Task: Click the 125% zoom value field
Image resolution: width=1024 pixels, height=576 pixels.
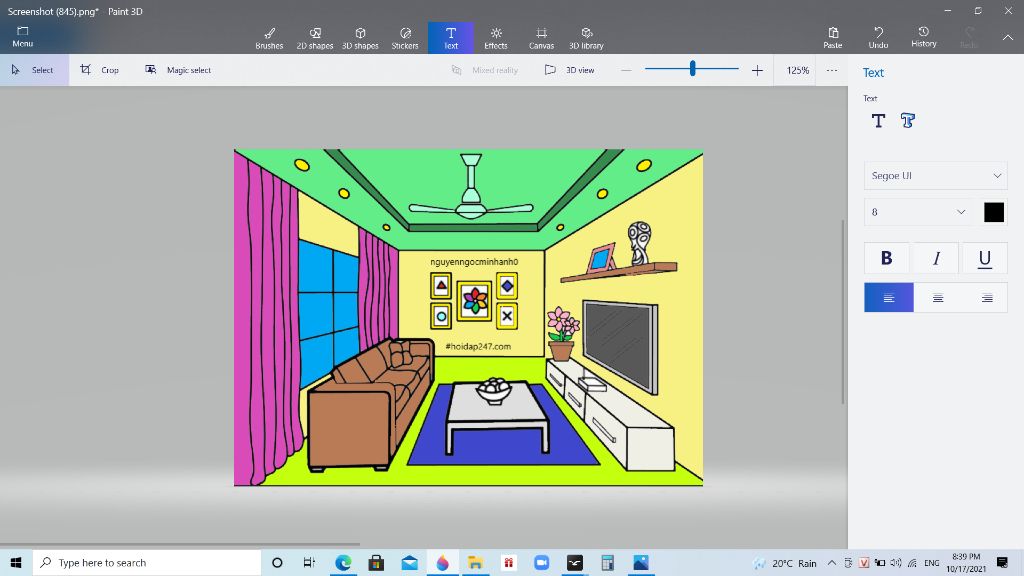Action: 797,70
